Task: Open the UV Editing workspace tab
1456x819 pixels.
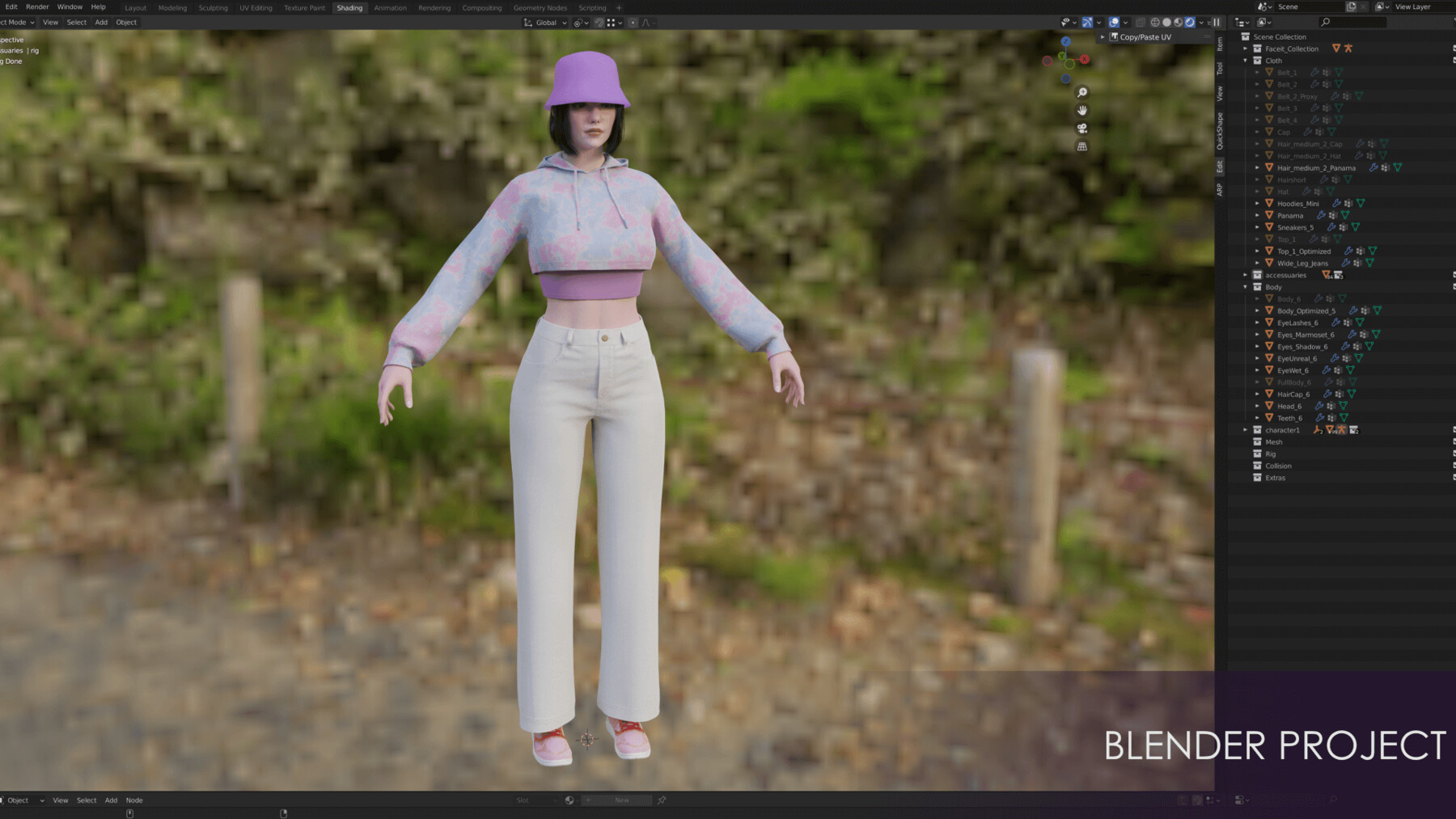Action: tap(256, 7)
